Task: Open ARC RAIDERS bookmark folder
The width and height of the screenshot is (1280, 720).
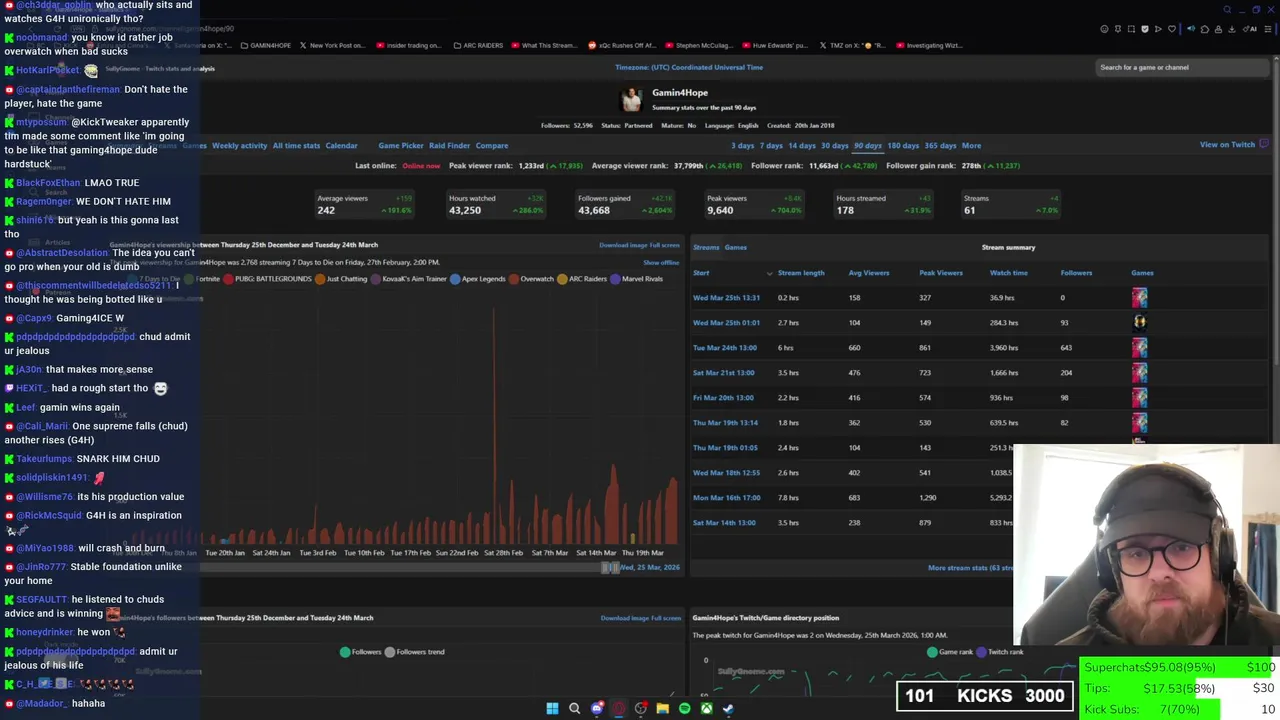Action: tap(478, 45)
